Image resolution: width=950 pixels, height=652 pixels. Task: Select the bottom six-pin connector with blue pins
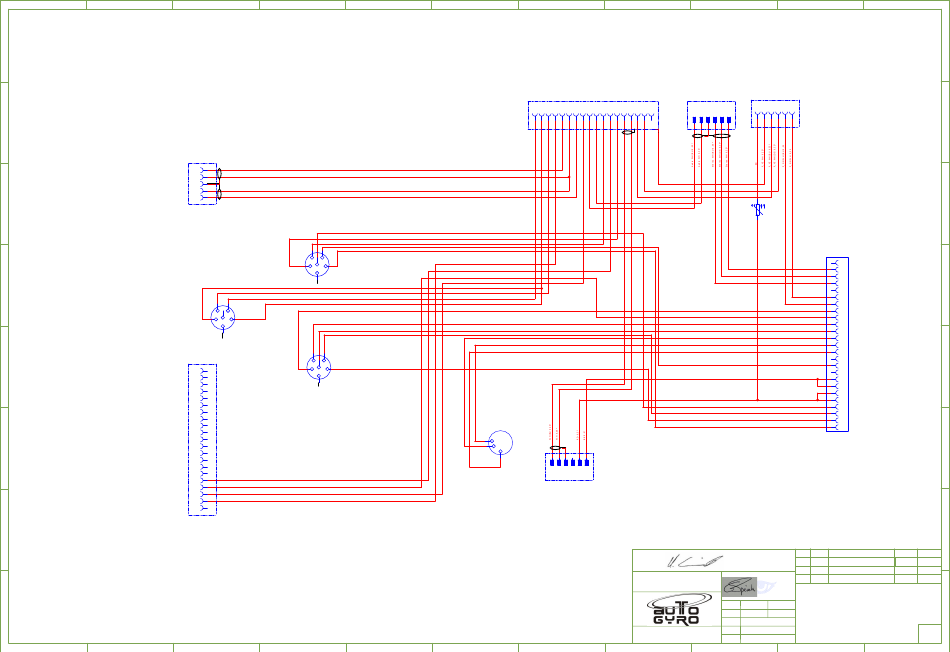click(x=570, y=467)
